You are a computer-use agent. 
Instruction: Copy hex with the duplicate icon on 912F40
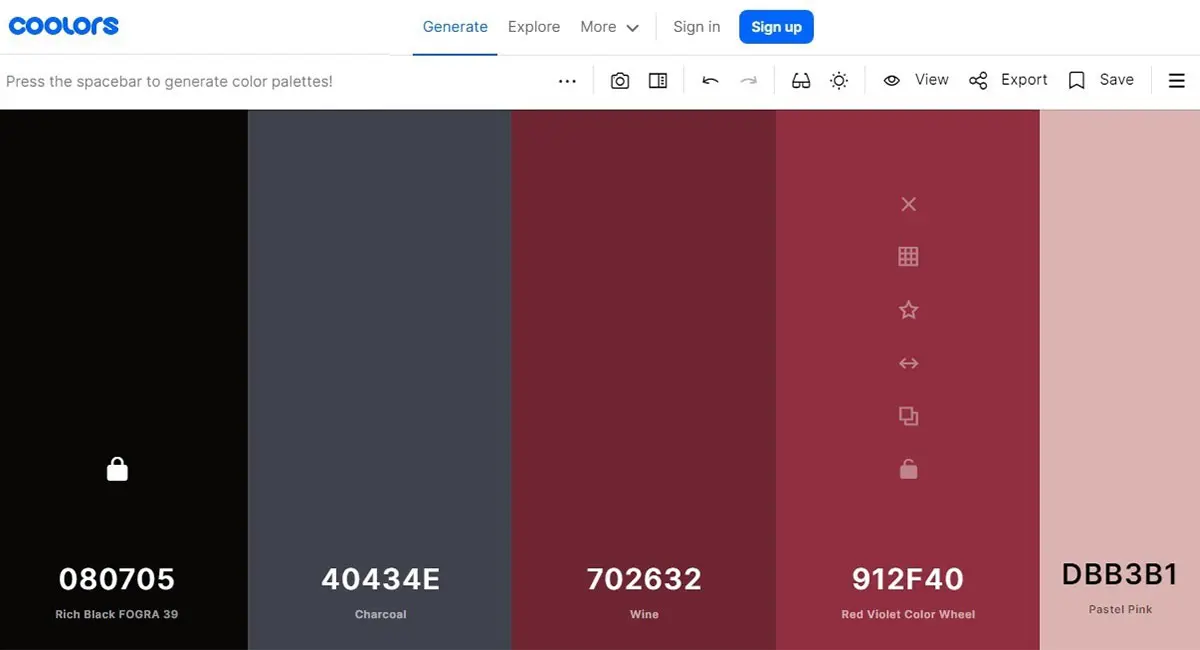[x=908, y=416]
